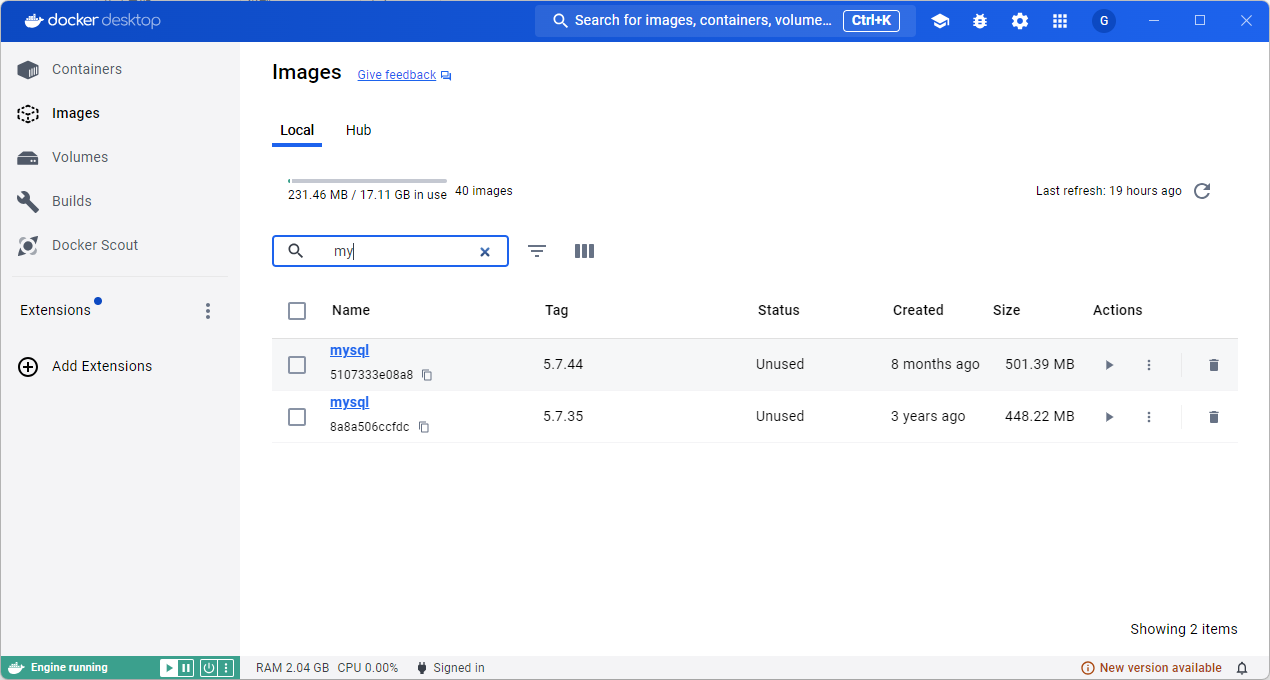Click Add Extensions
This screenshot has height=680, width=1270.
(86, 366)
